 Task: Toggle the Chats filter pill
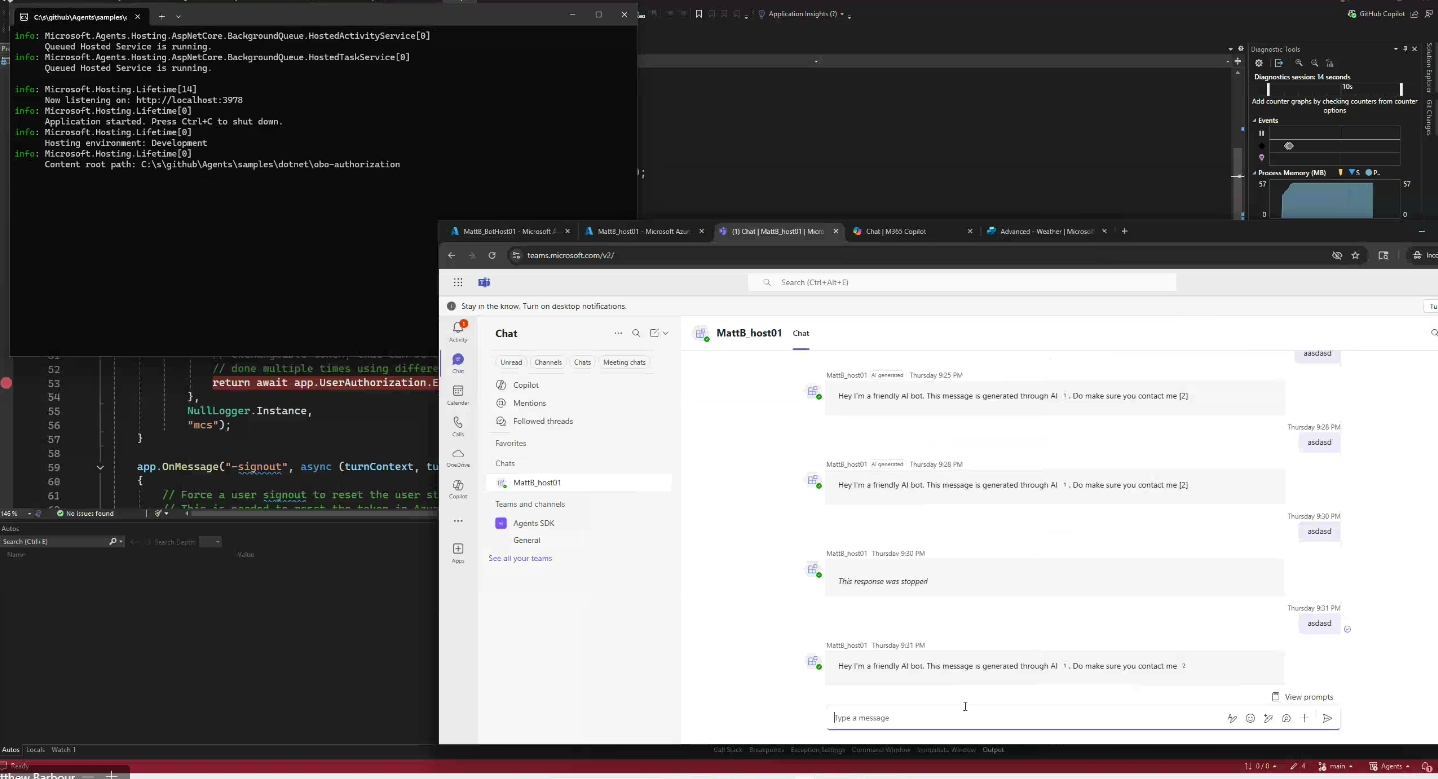(582, 362)
